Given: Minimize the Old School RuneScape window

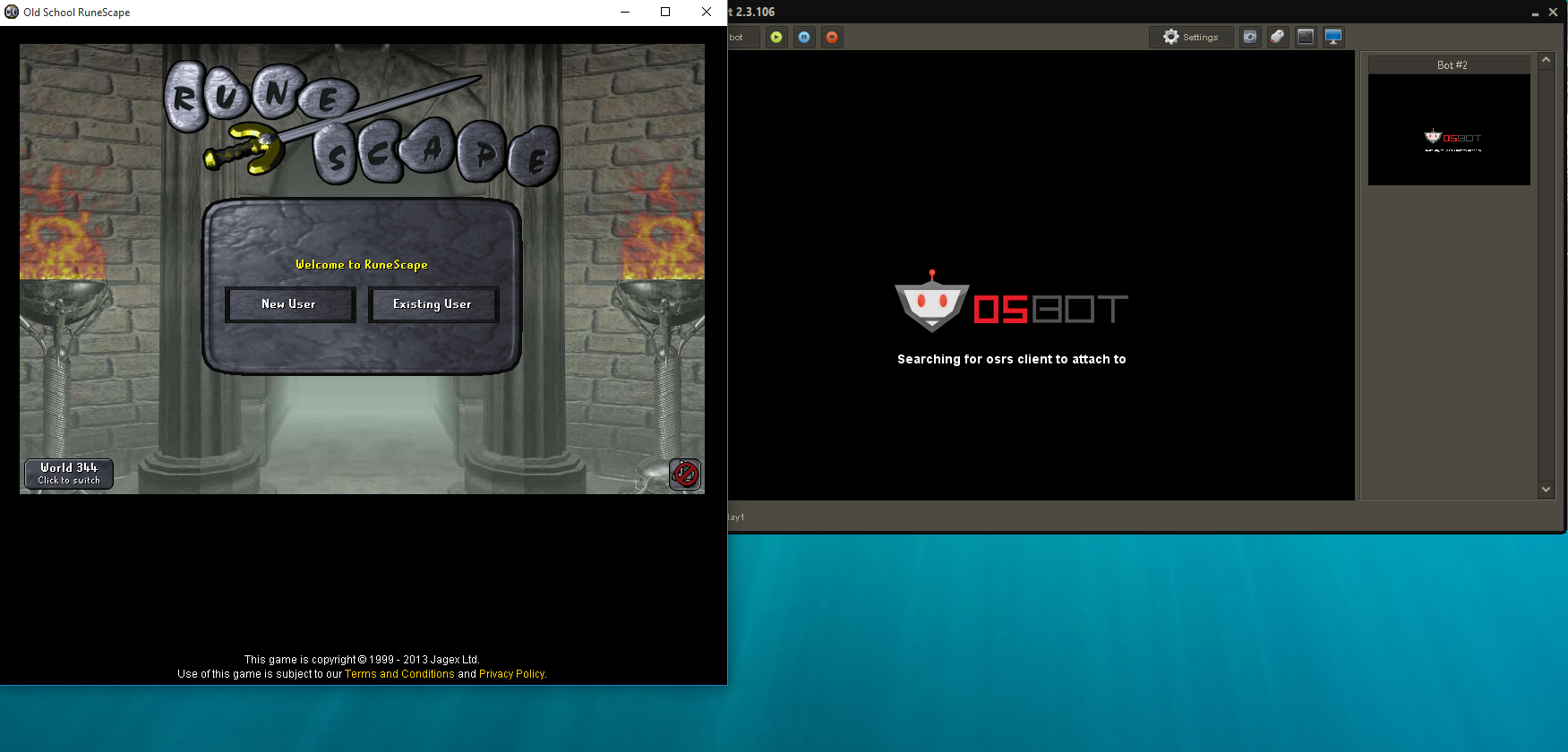Looking at the screenshot, I should point(625,12).
